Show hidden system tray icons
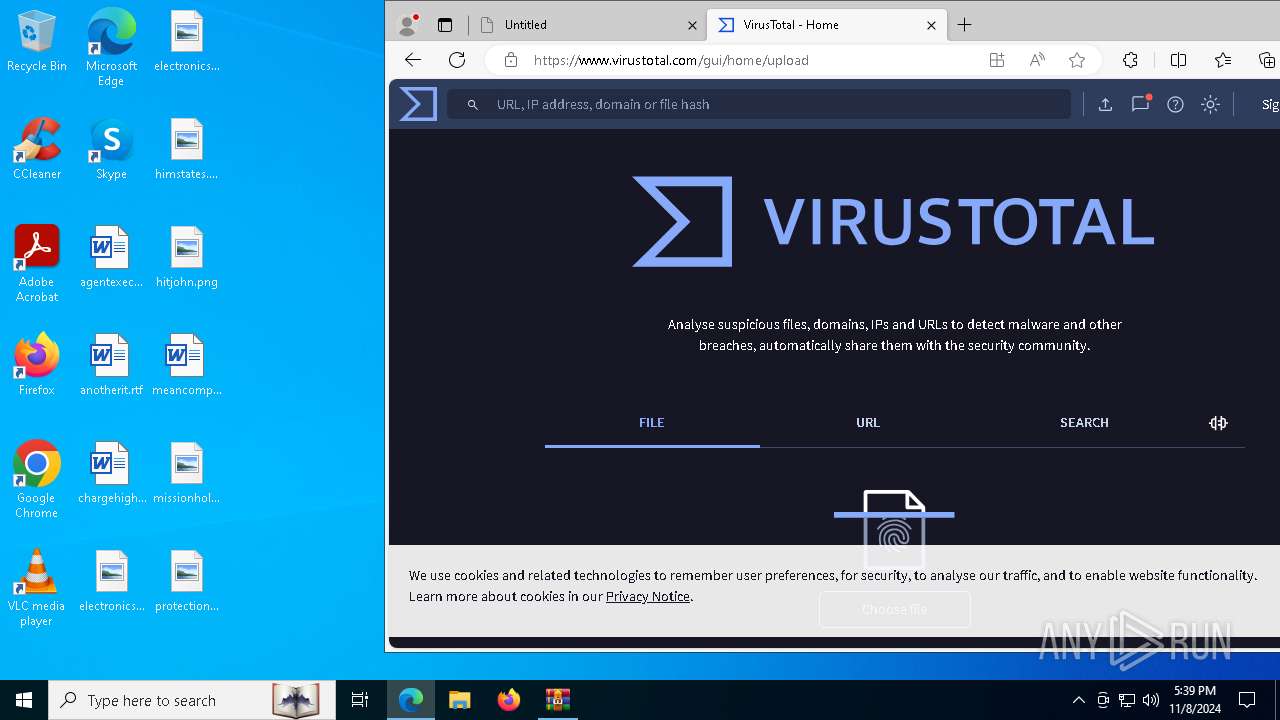 point(1078,700)
